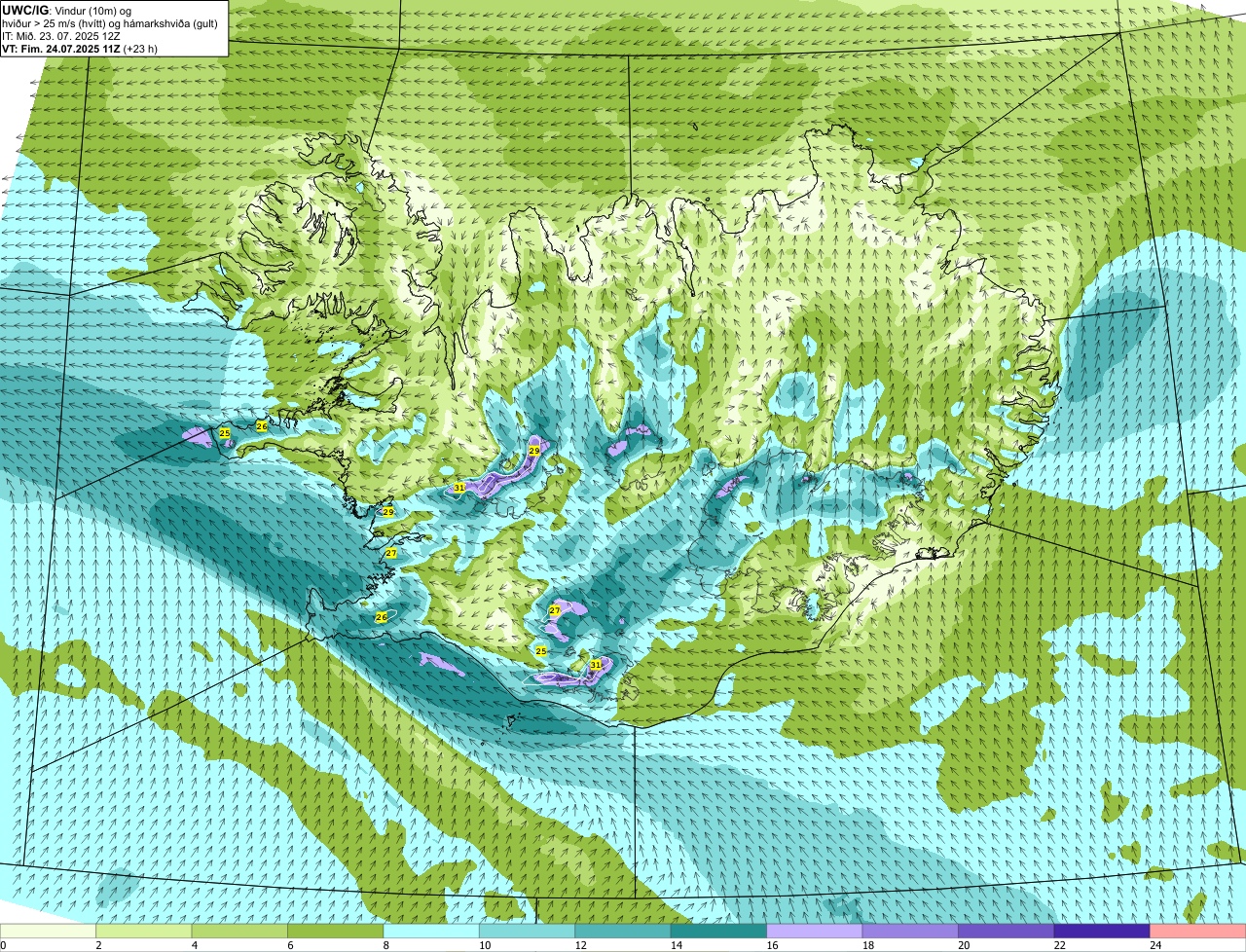Select the 18–20 m/s purple legend swatch
Screen dimensions: 1246x952
point(911,931)
